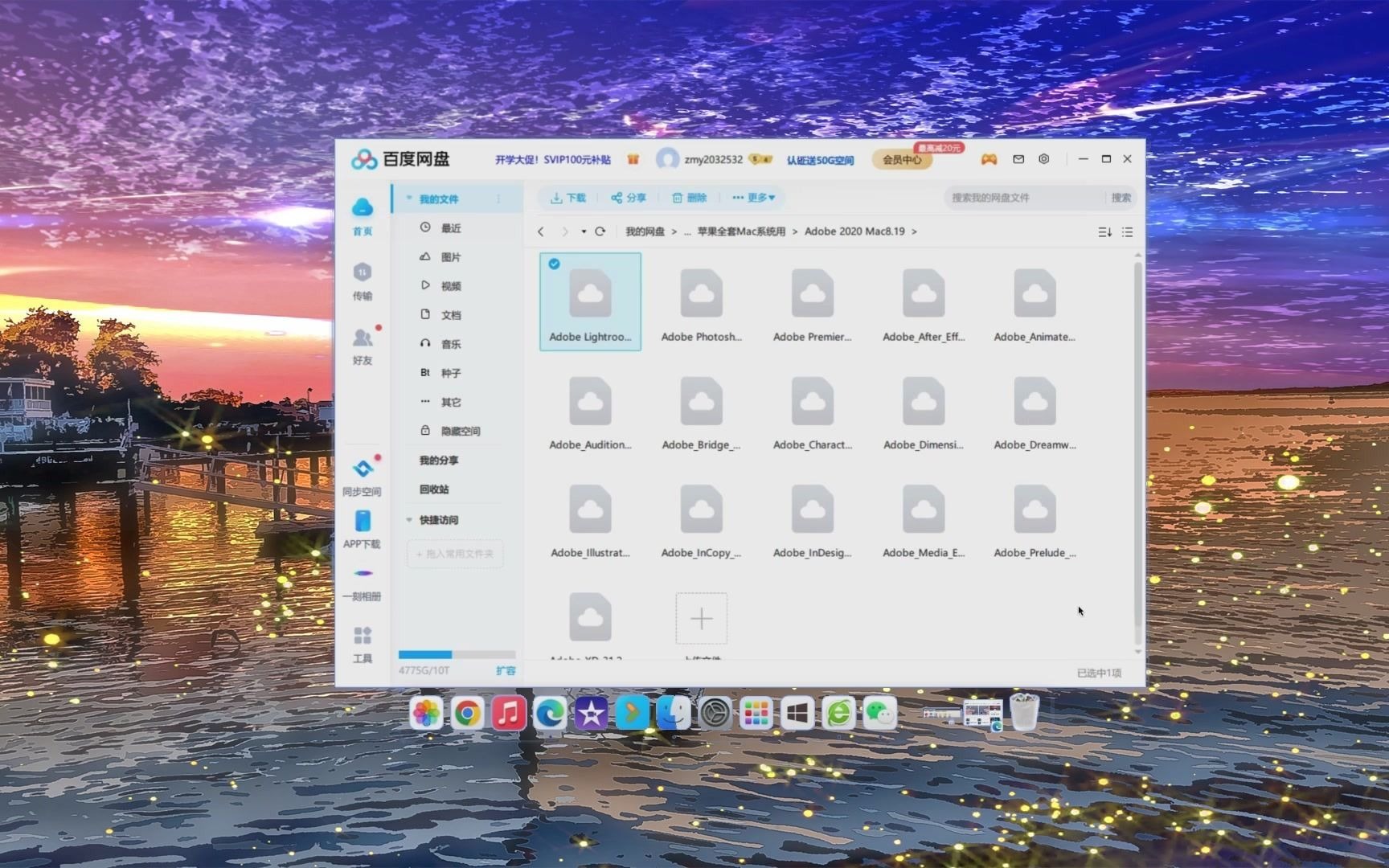The width and height of the screenshot is (1389, 868).
Task: Click the refresh icon in the path bar
Action: [600, 231]
